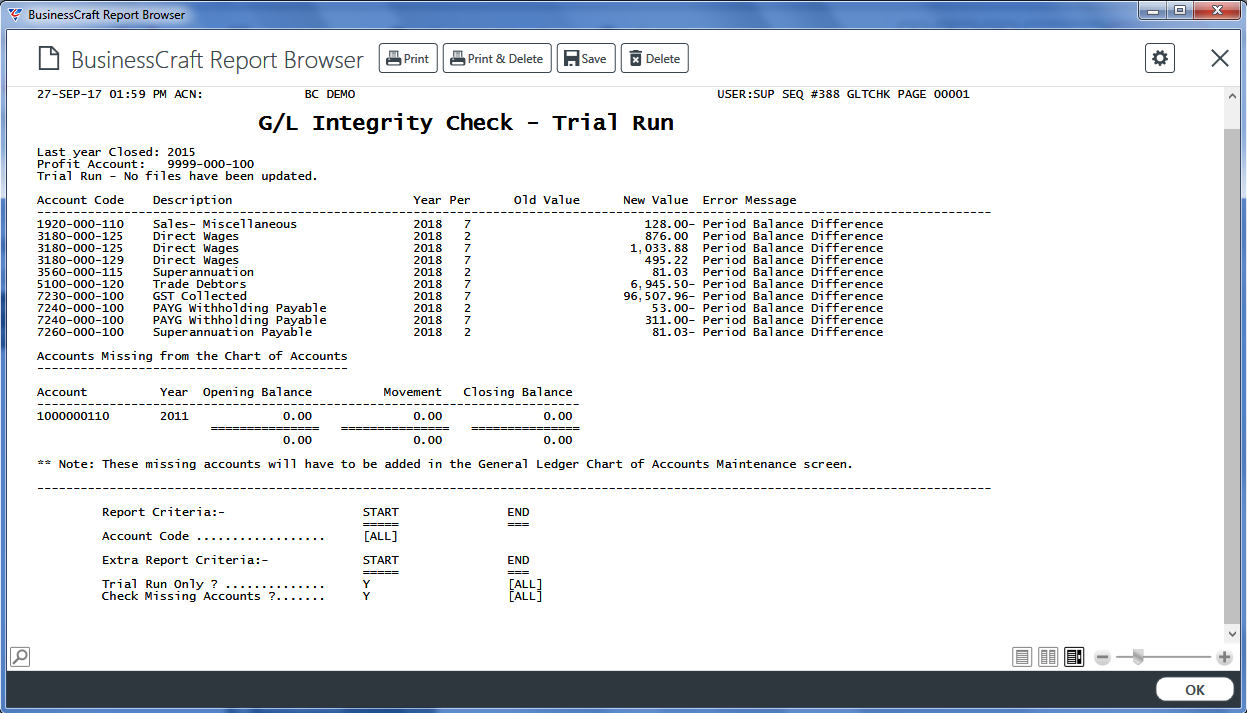Click the 'Error Message' column header

click(750, 200)
